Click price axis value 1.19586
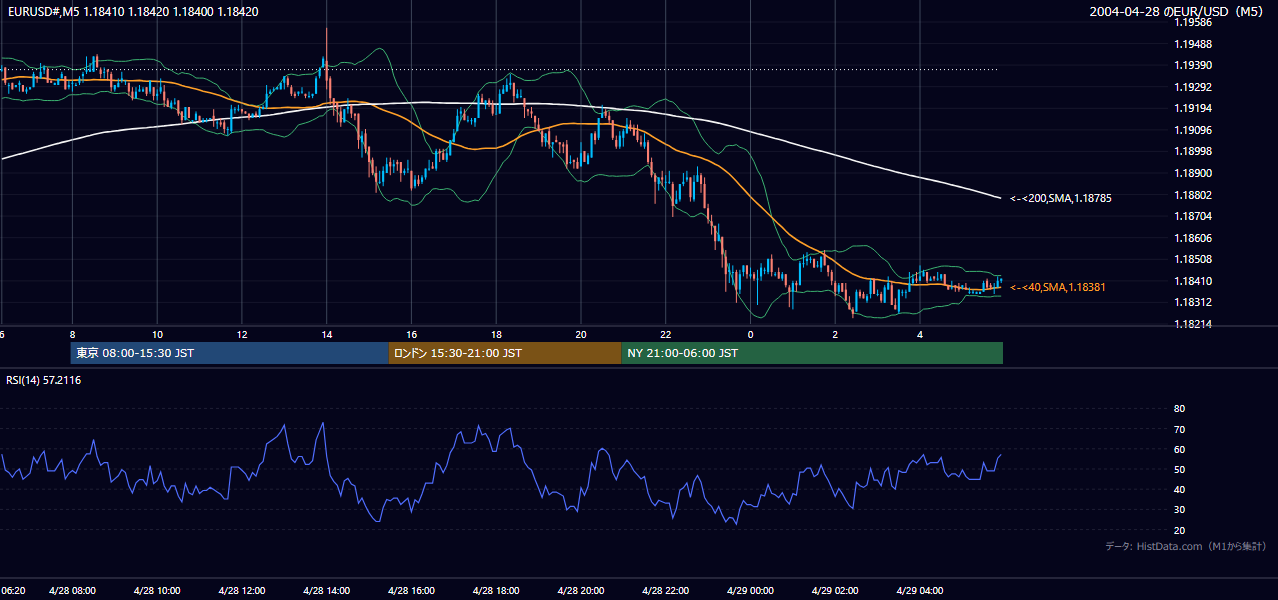 tap(1193, 22)
